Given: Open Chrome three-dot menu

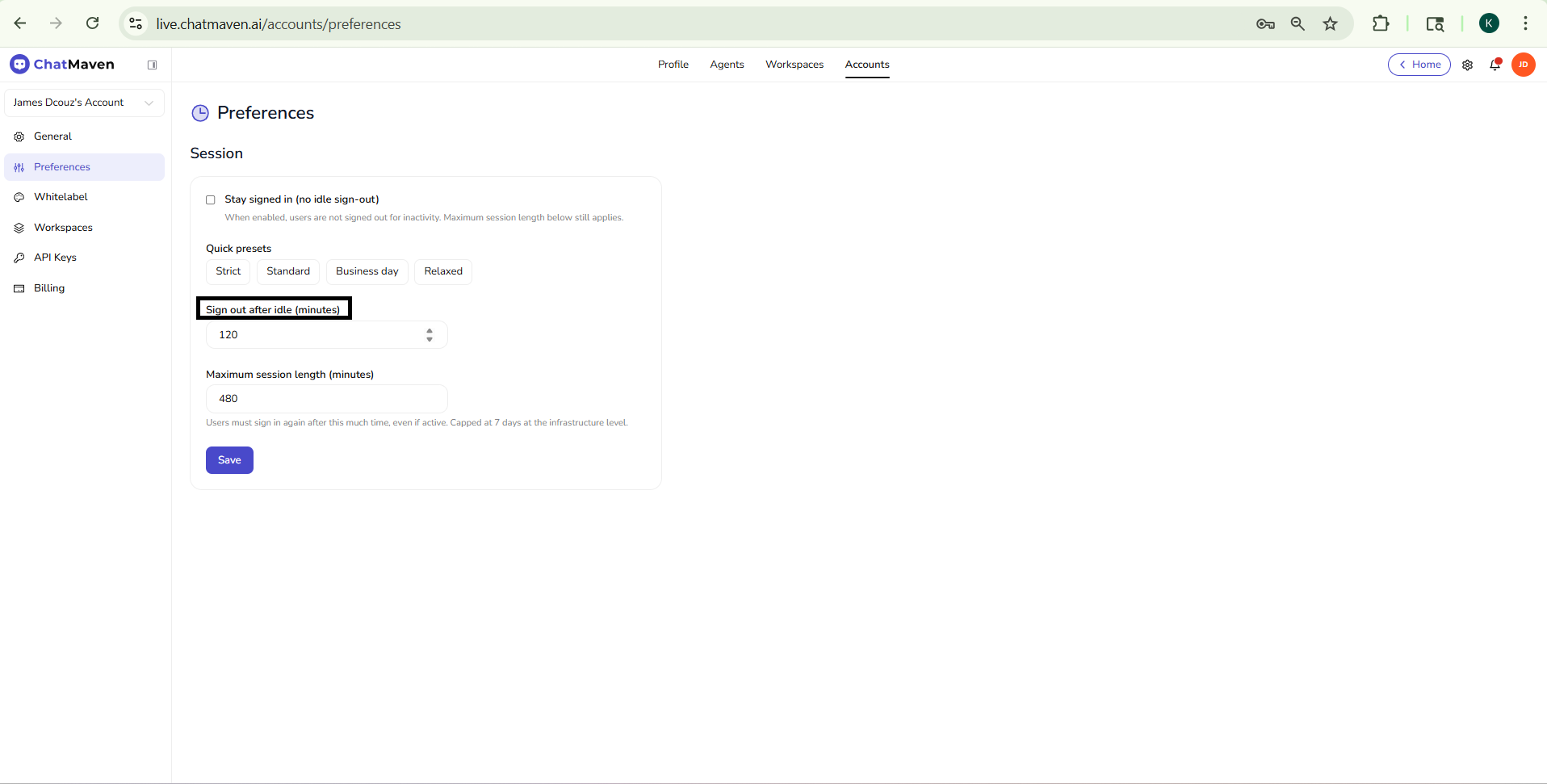Looking at the screenshot, I should pos(1525,24).
